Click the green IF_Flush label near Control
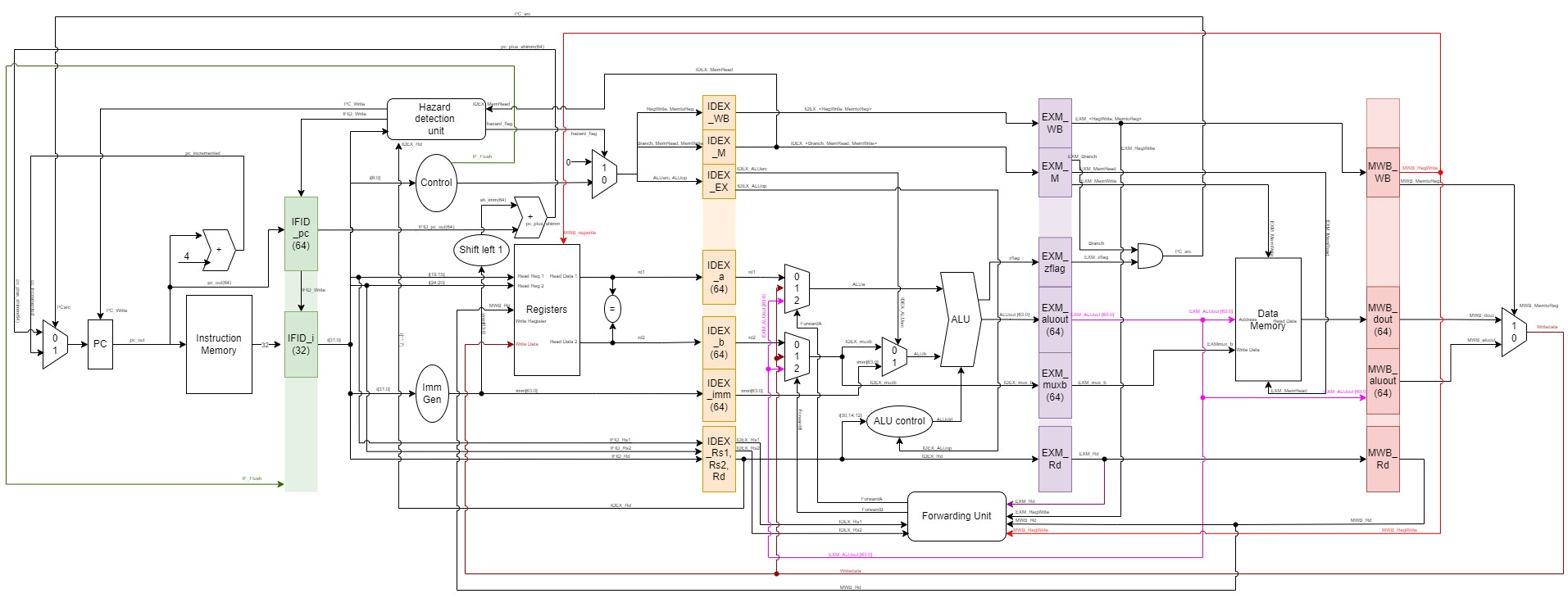Image resolution: width=1568 pixels, height=598 pixels. point(482,156)
